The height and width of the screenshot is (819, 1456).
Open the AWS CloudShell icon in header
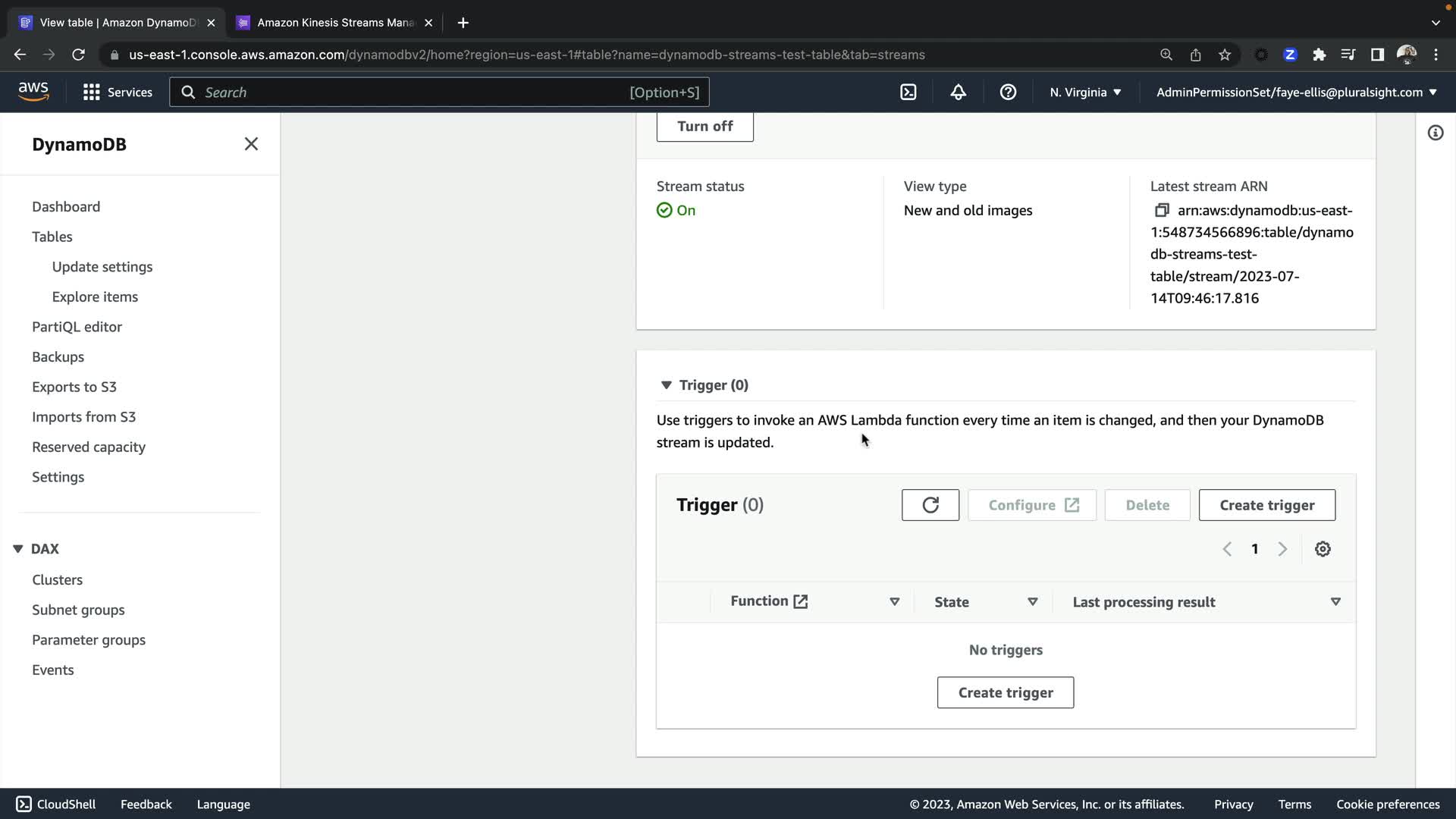(908, 93)
